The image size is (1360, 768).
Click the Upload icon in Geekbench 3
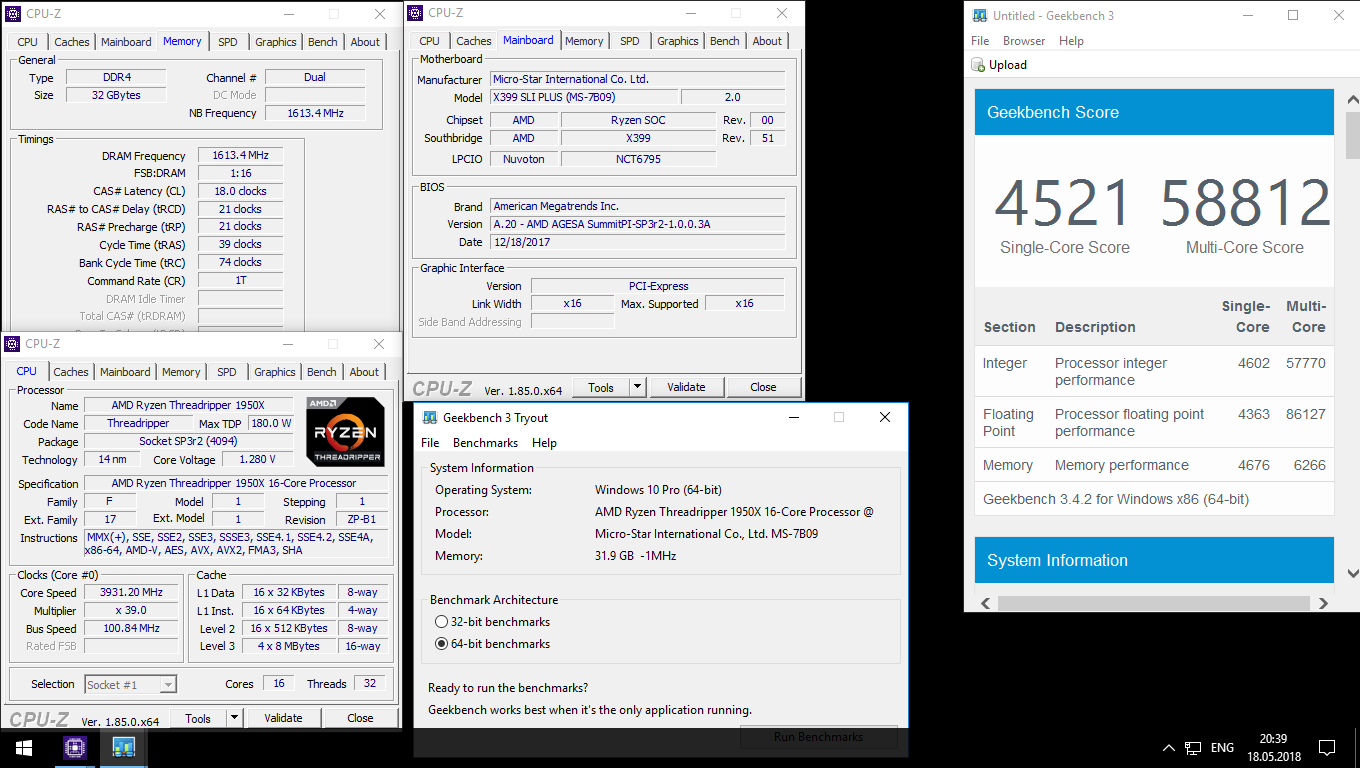click(x=979, y=65)
